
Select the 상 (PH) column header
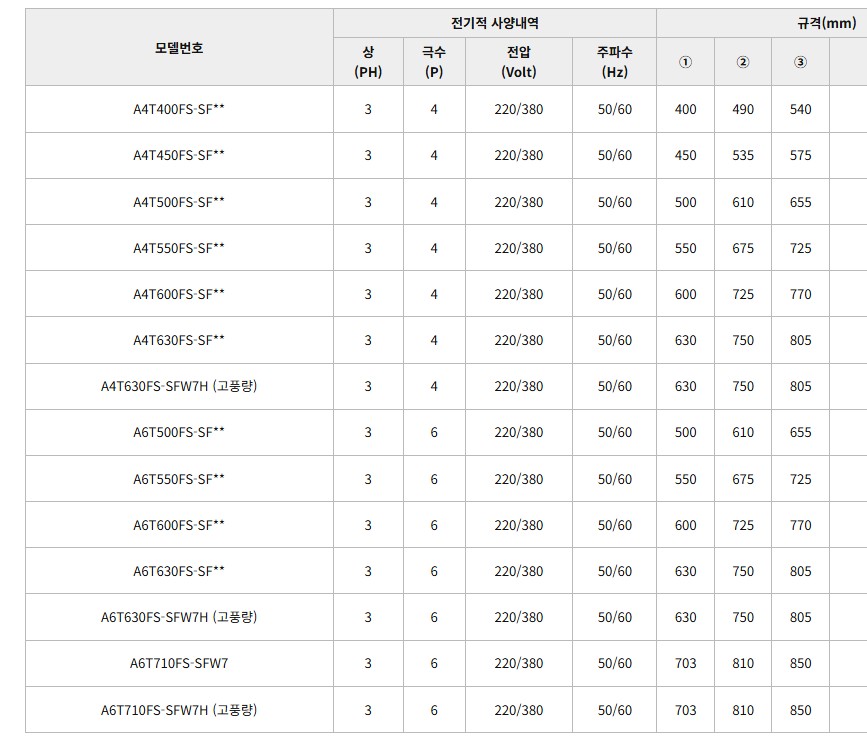click(368, 62)
